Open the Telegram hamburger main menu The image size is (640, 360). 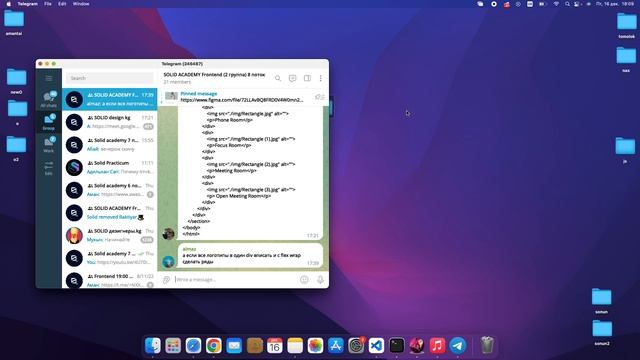(x=49, y=78)
